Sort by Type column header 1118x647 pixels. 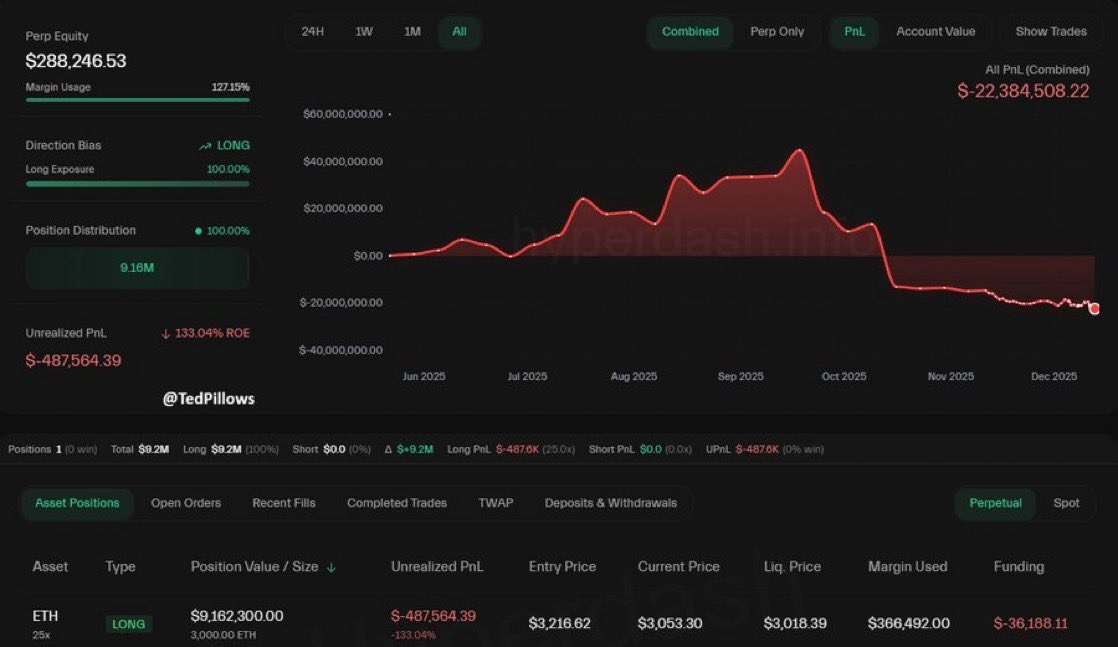point(120,566)
